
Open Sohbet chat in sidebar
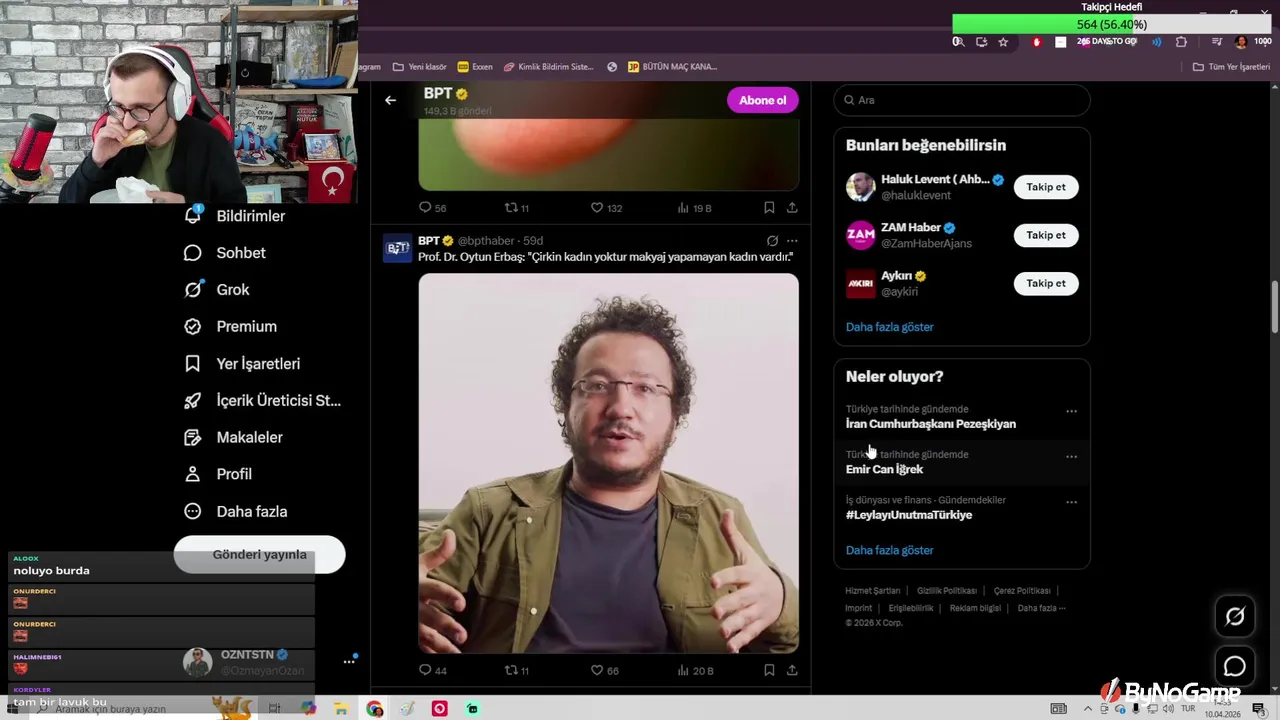point(227,253)
